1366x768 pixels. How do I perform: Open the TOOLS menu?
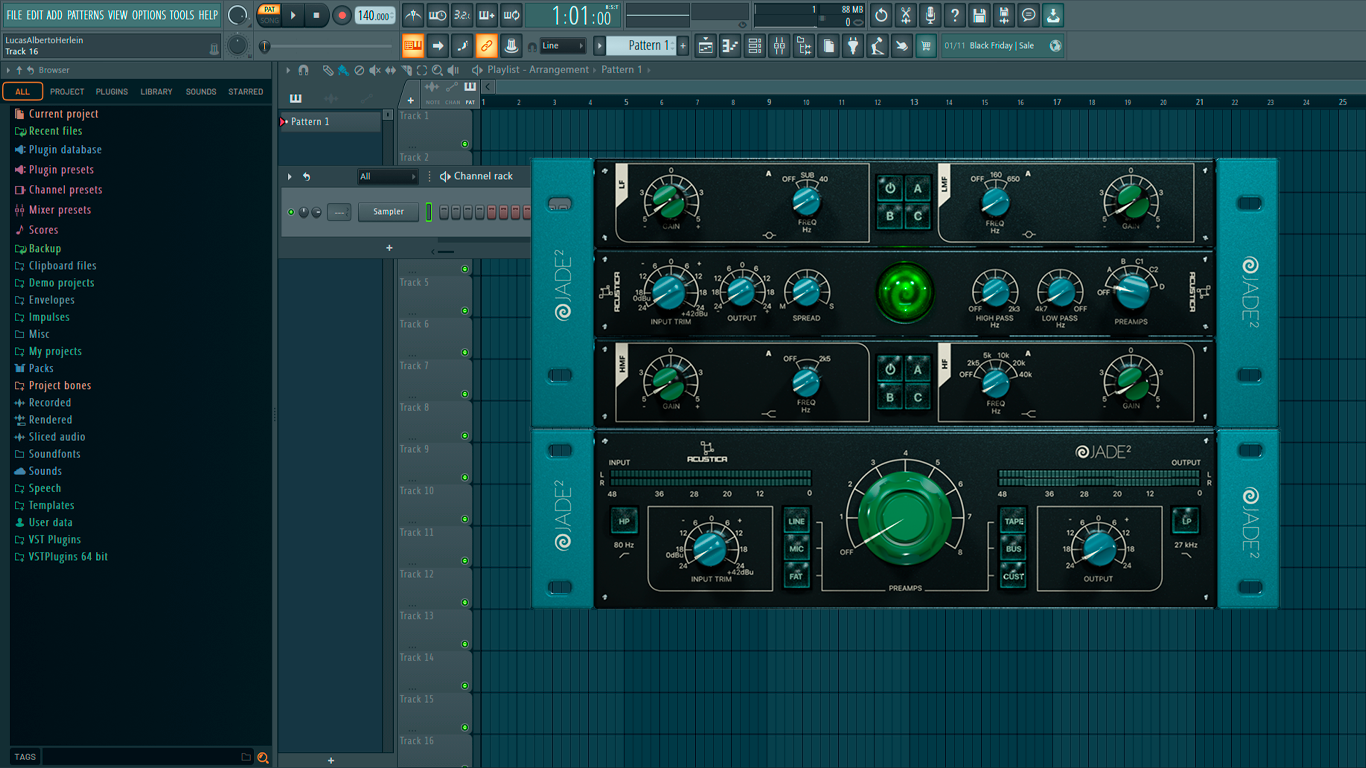click(182, 15)
